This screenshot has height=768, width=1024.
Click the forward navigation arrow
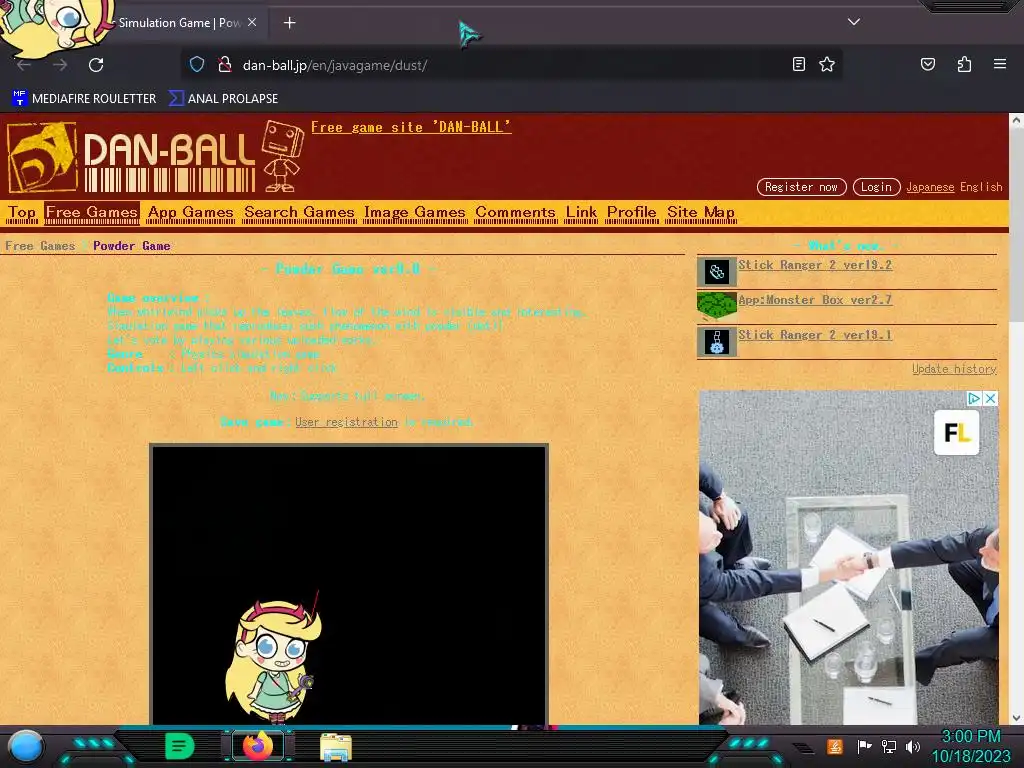click(60, 65)
